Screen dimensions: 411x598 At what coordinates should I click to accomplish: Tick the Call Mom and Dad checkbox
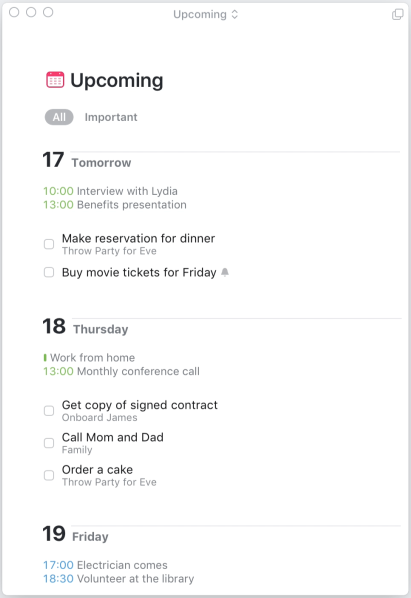coord(49,443)
